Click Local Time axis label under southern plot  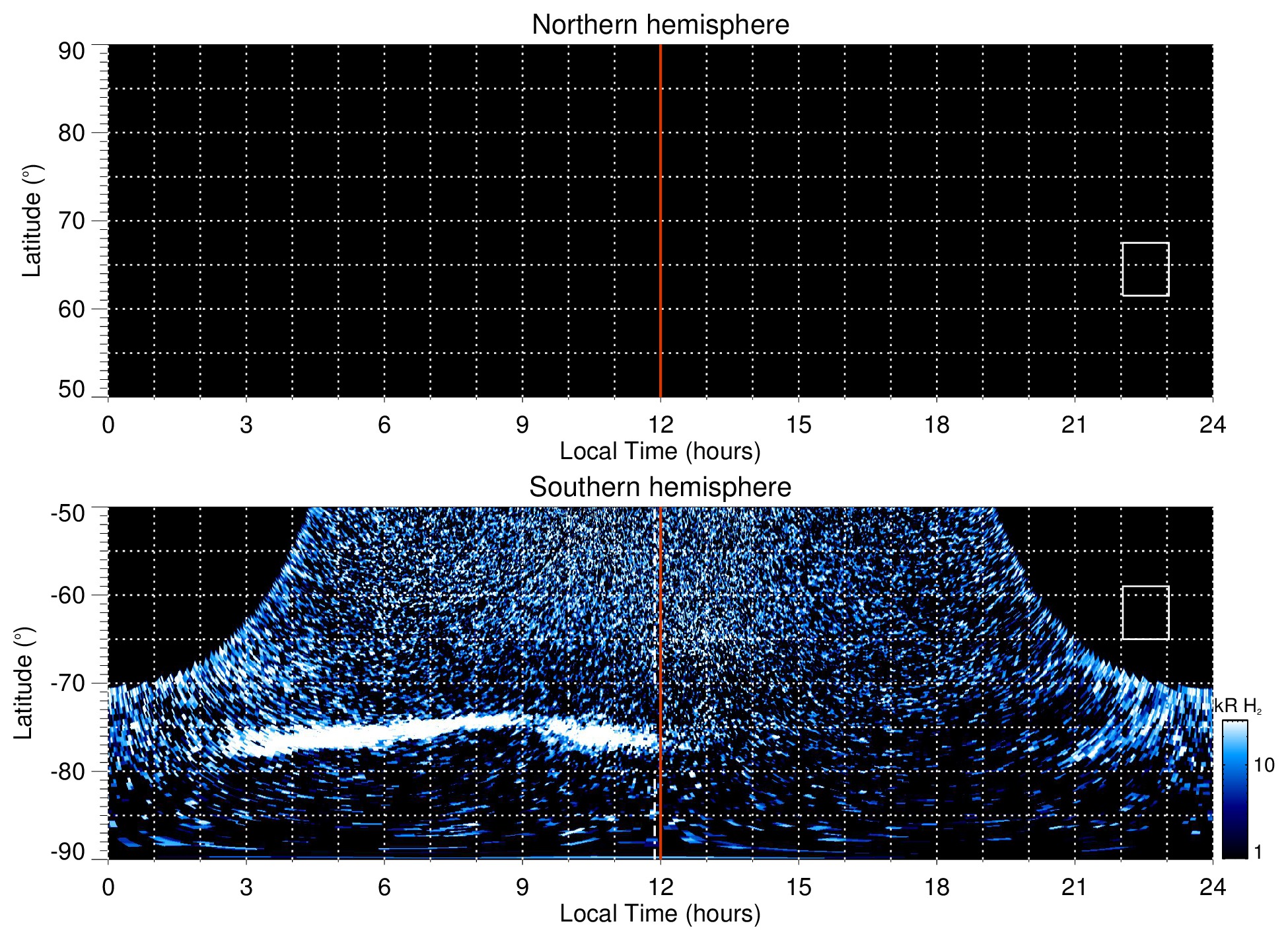(x=660, y=914)
